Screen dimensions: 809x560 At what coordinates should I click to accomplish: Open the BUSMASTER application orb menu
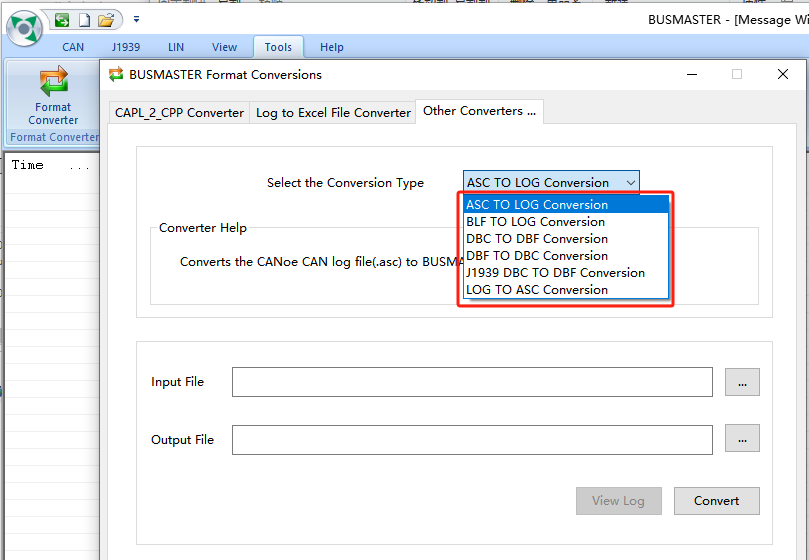(x=25, y=28)
